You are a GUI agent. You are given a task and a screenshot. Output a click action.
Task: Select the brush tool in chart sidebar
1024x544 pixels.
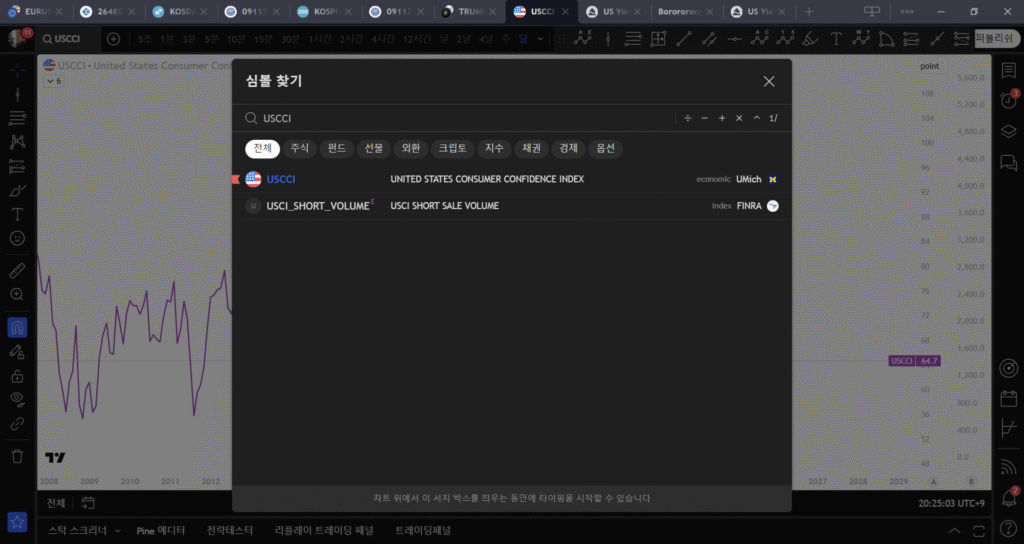18,190
